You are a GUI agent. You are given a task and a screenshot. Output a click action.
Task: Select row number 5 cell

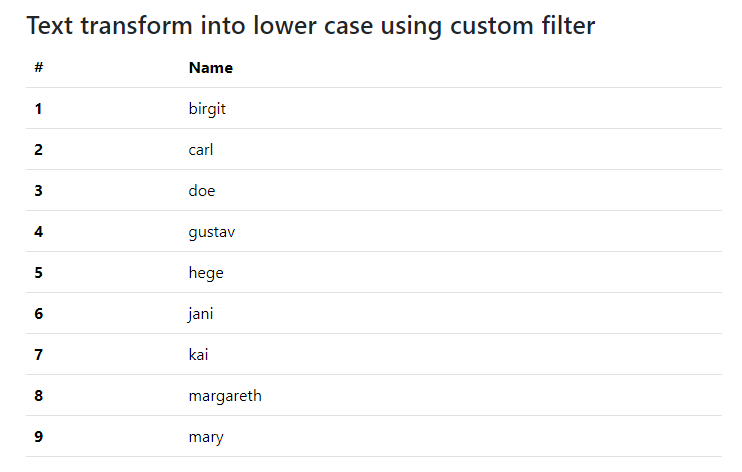pyautogui.click(x=38, y=273)
